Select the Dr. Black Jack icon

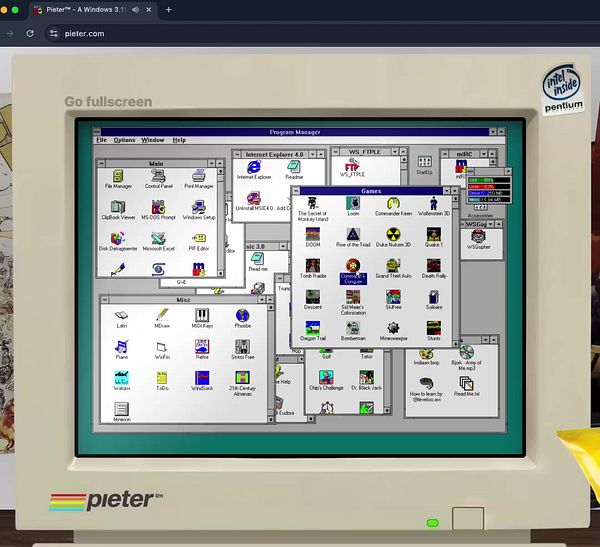(366, 380)
